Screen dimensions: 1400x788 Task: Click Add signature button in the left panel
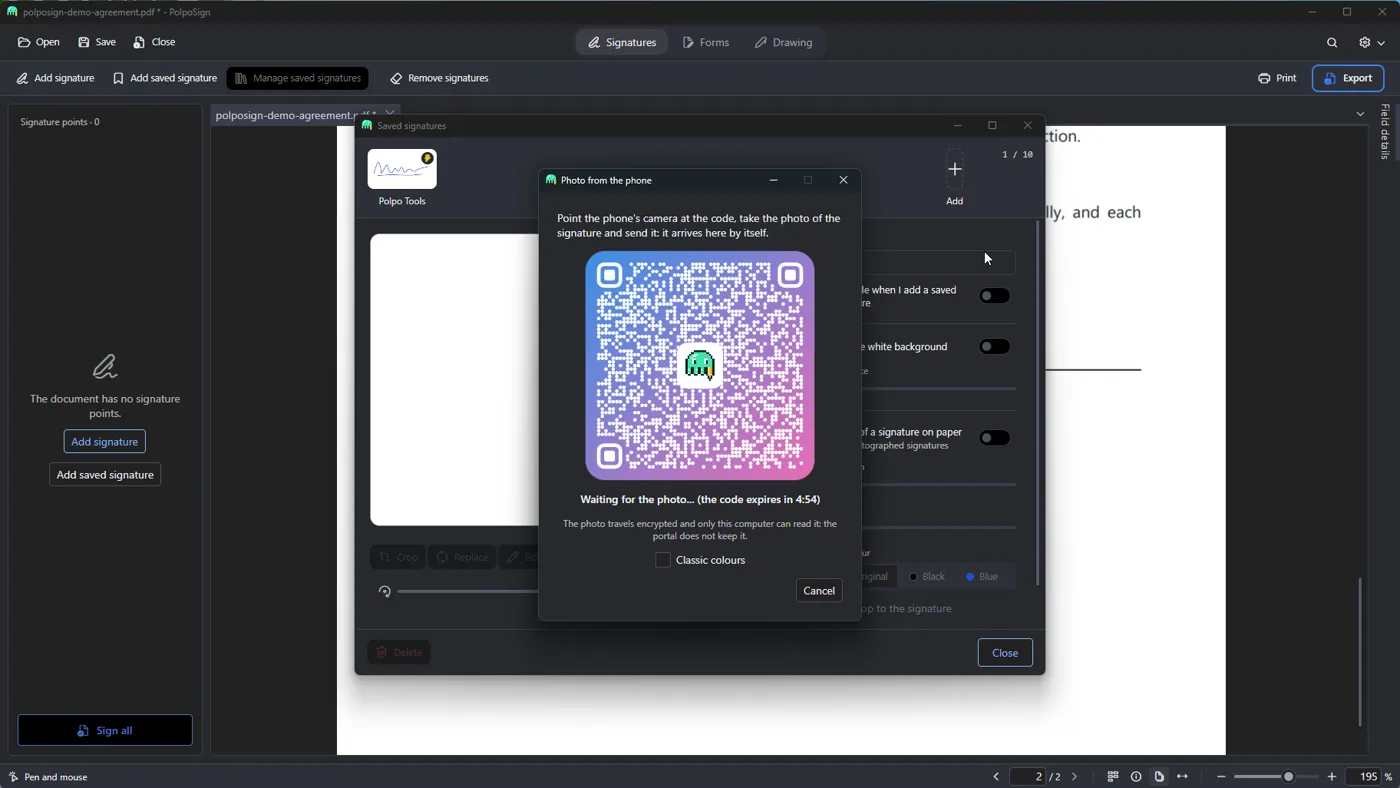click(x=105, y=442)
